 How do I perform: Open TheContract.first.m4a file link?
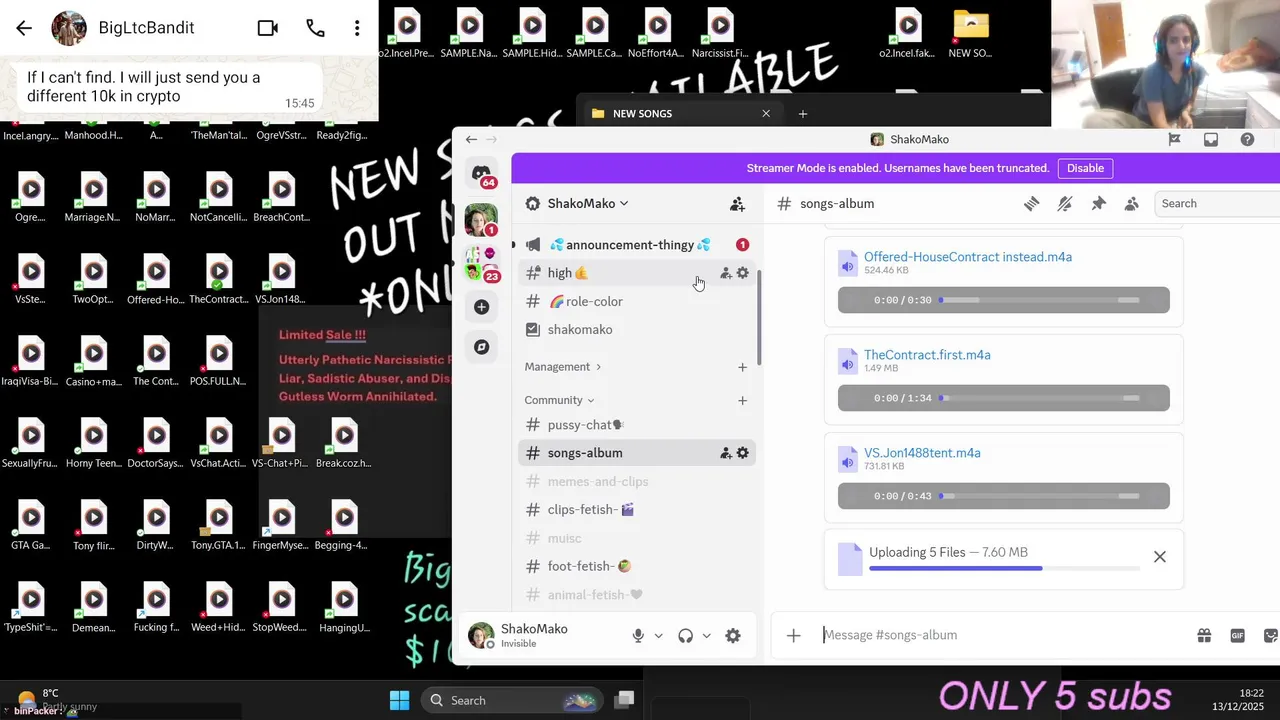tap(927, 355)
